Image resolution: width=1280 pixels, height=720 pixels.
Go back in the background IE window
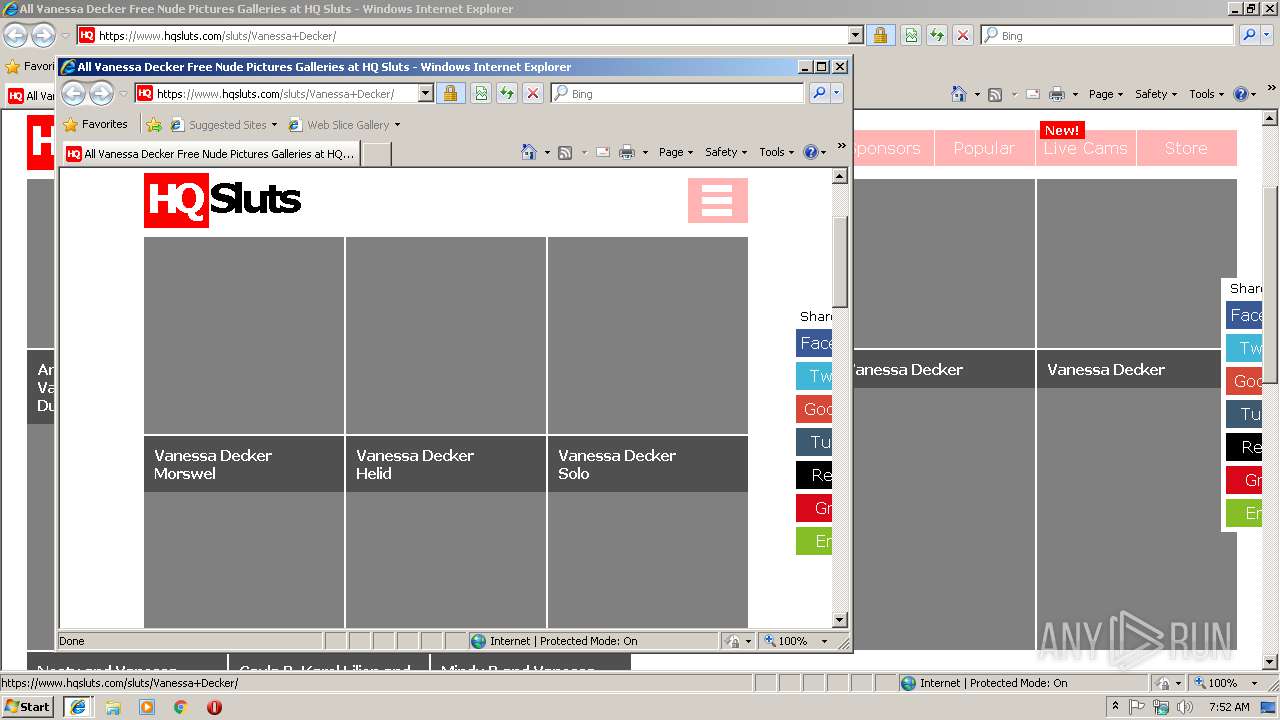15,35
